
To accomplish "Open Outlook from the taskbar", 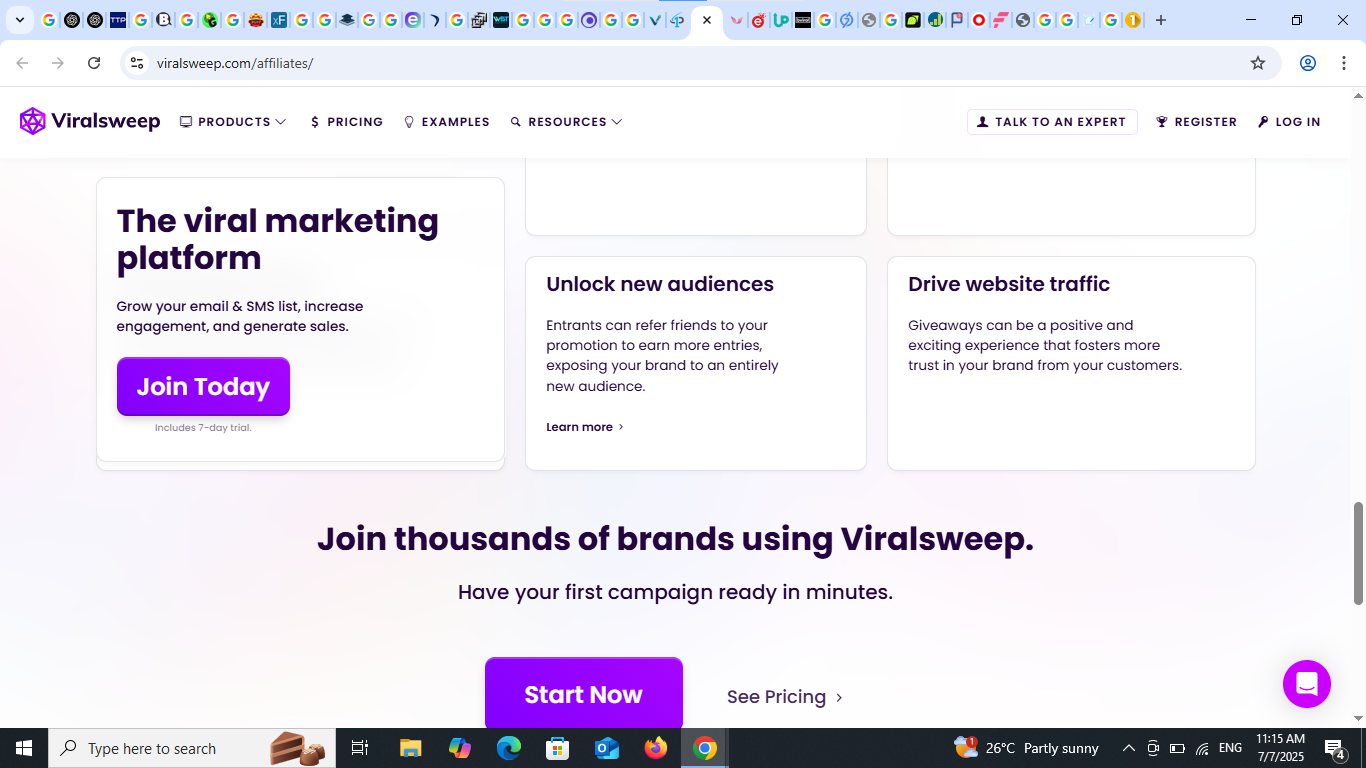I will point(607,748).
